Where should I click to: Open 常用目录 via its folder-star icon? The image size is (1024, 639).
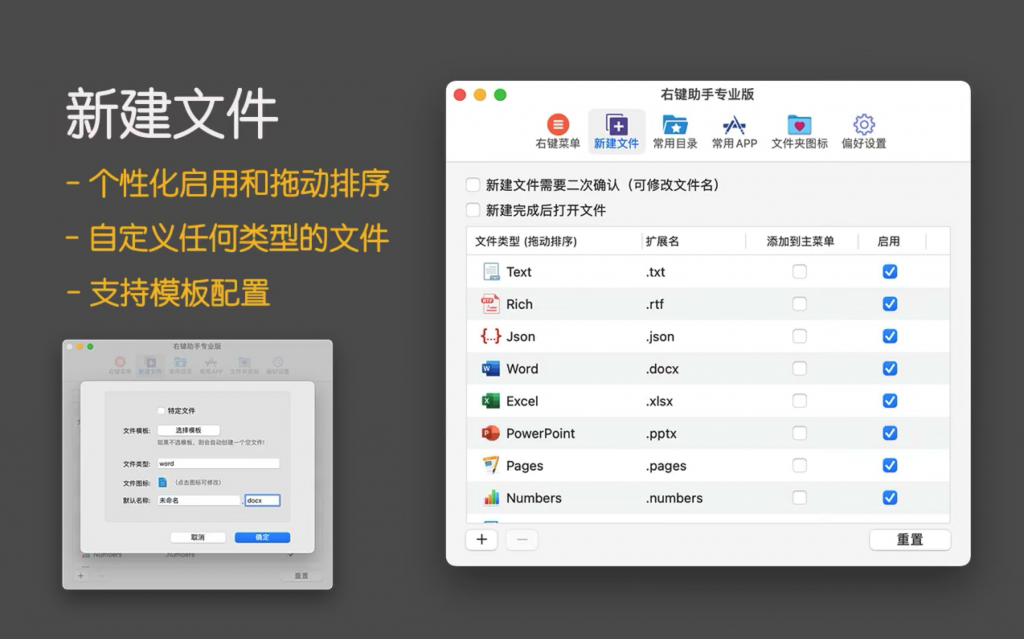point(675,125)
